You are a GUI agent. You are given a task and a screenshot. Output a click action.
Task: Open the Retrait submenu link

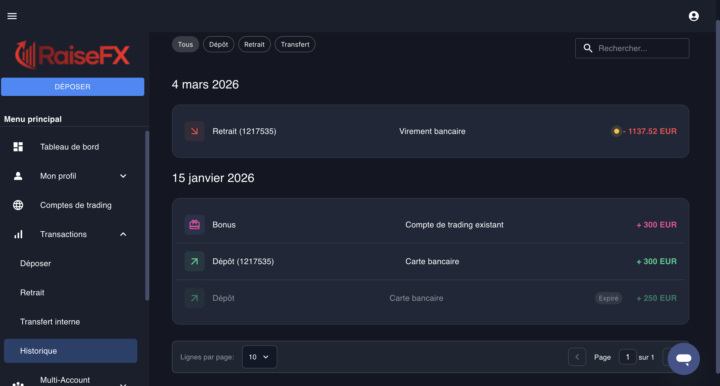click(x=32, y=293)
